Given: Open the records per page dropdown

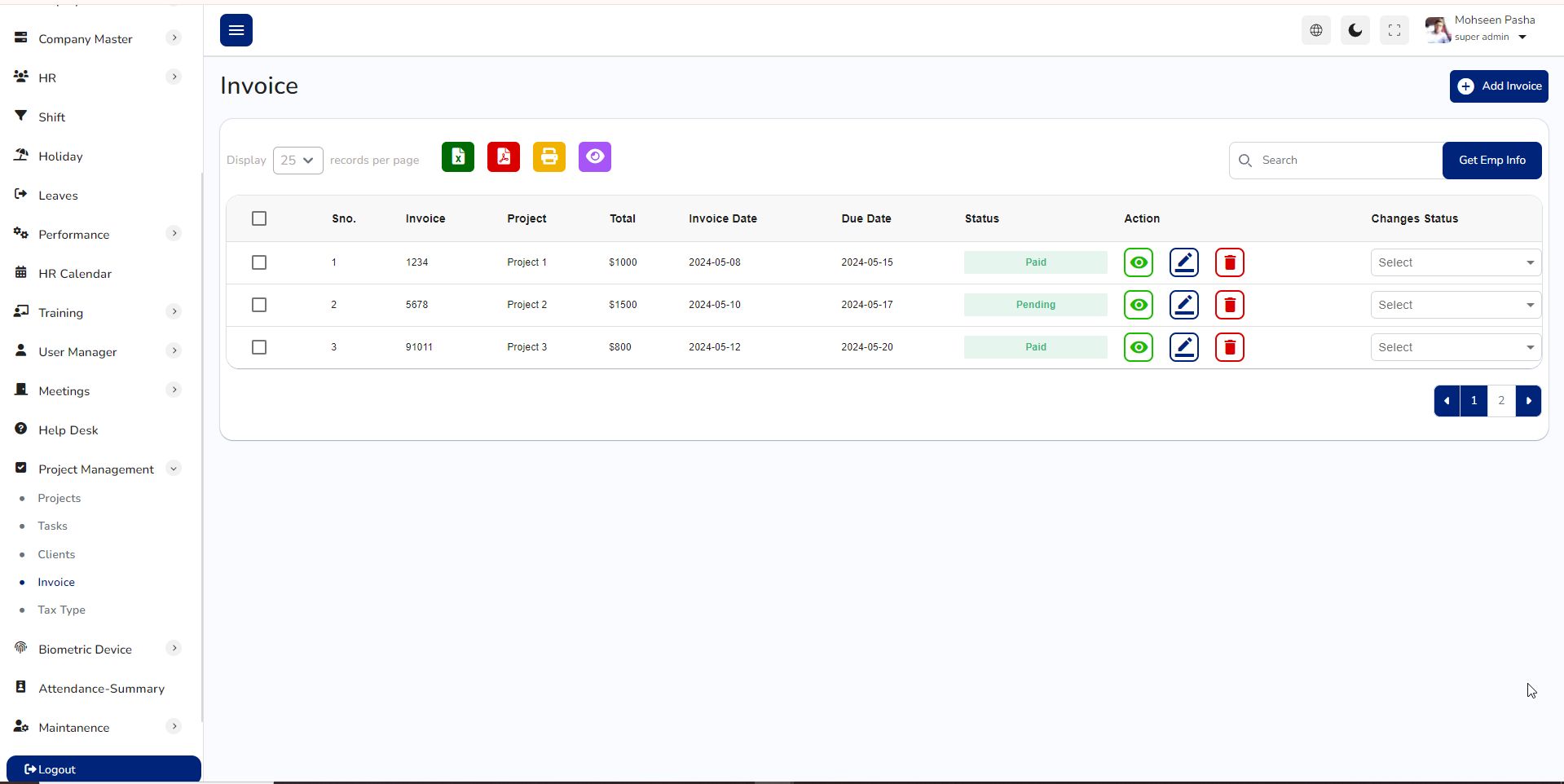Looking at the screenshot, I should [297, 161].
